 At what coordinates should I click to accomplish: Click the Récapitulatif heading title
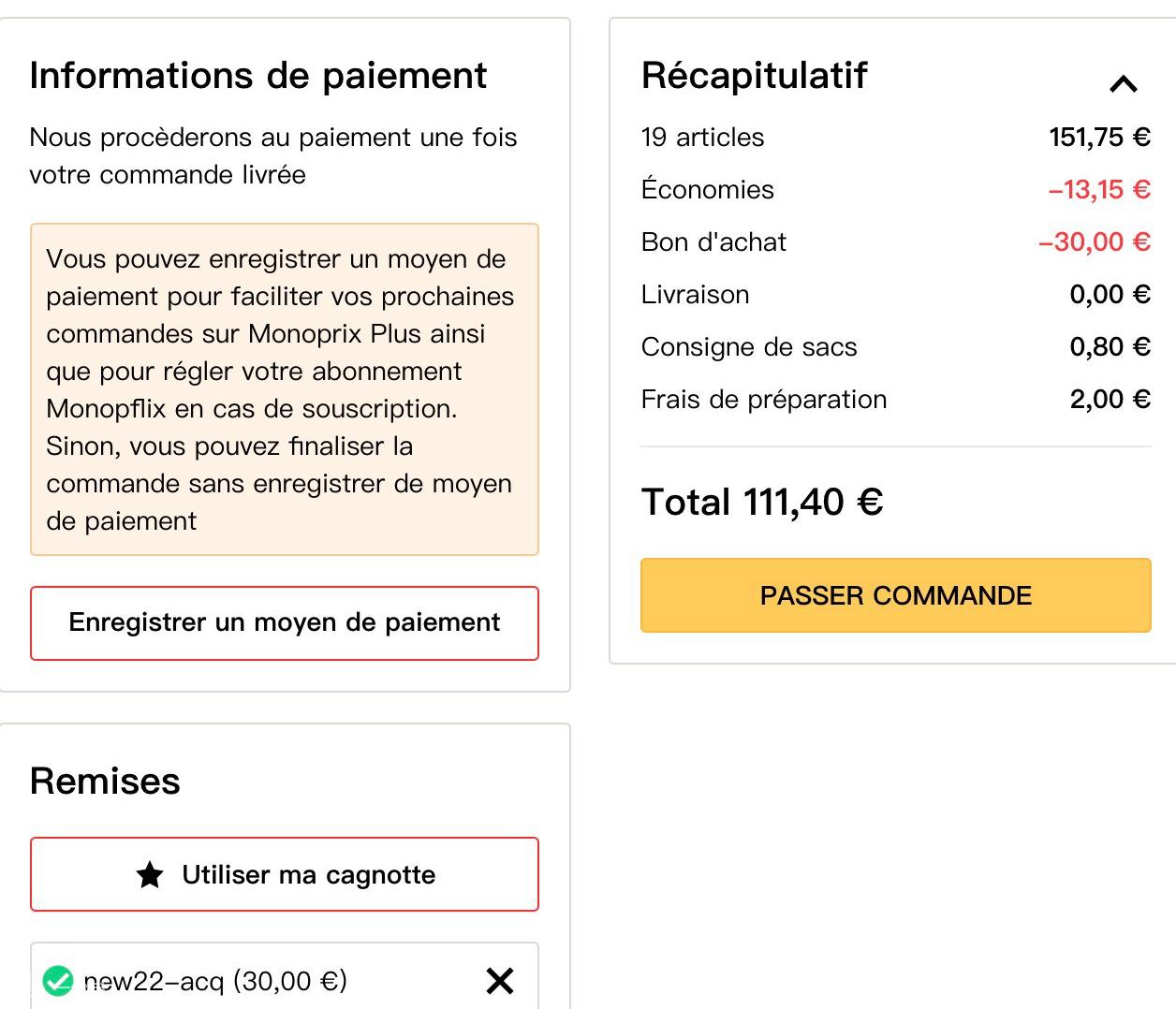click(755, 76)
